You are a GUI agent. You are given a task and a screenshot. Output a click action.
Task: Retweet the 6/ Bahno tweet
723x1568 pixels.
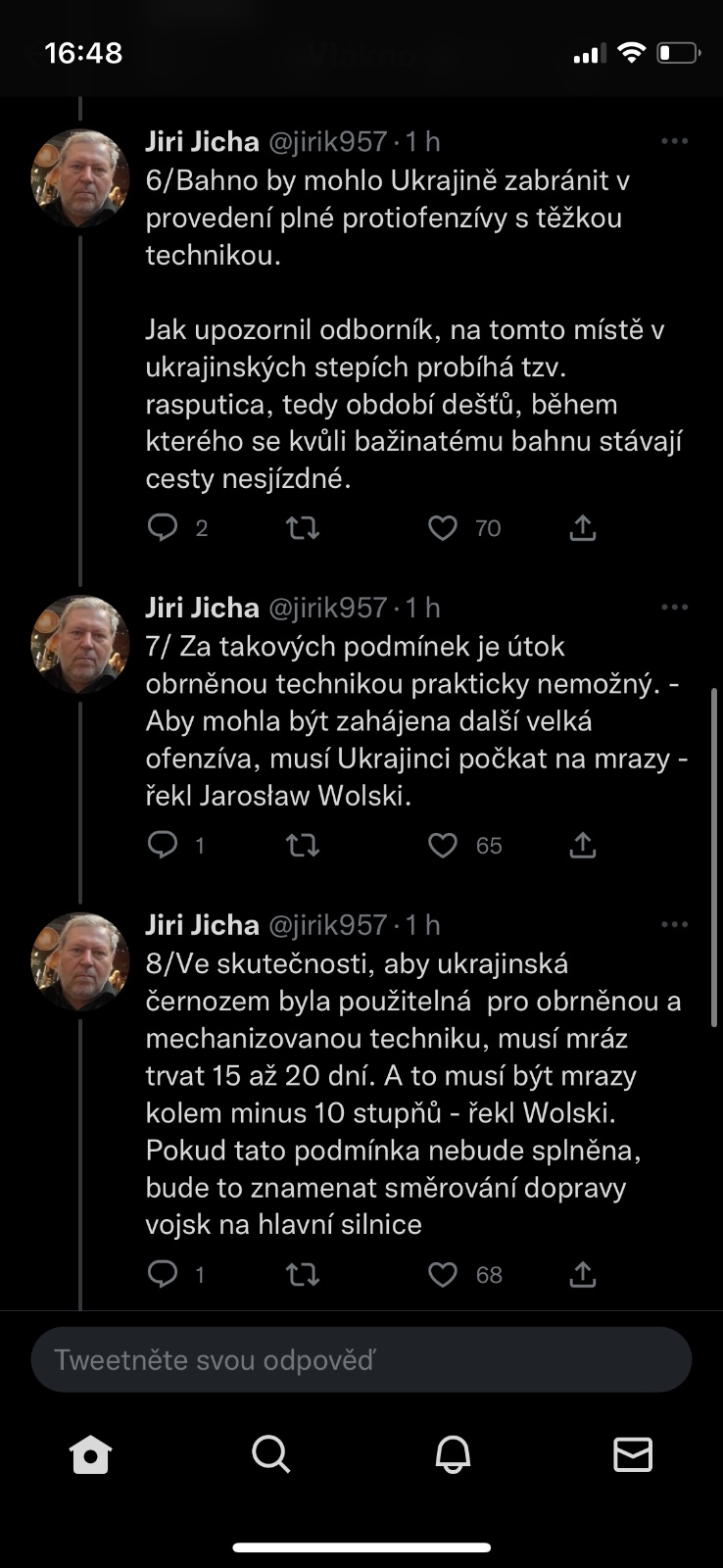click(303, 528)
